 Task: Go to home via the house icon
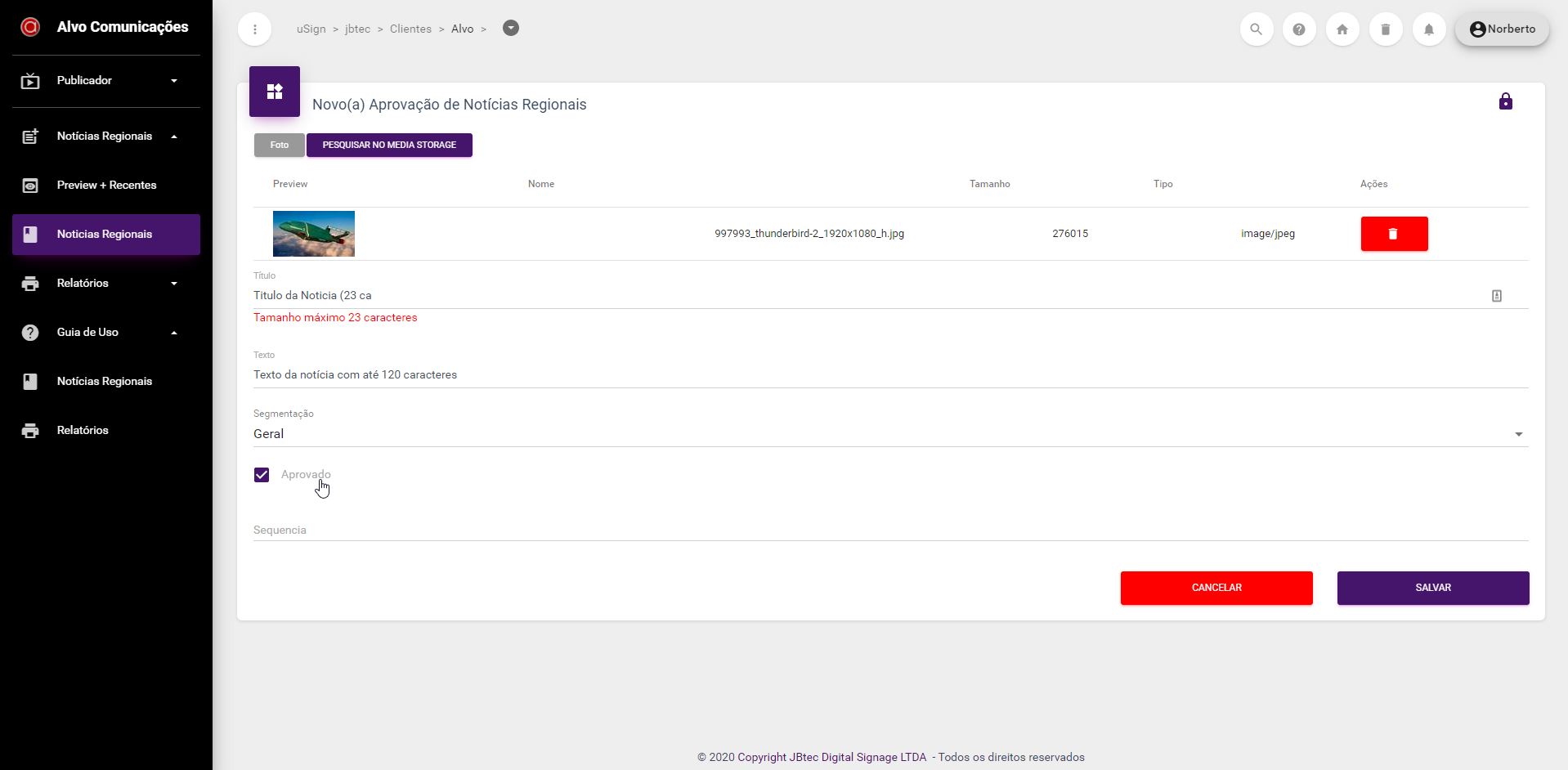click(1342, 29)
